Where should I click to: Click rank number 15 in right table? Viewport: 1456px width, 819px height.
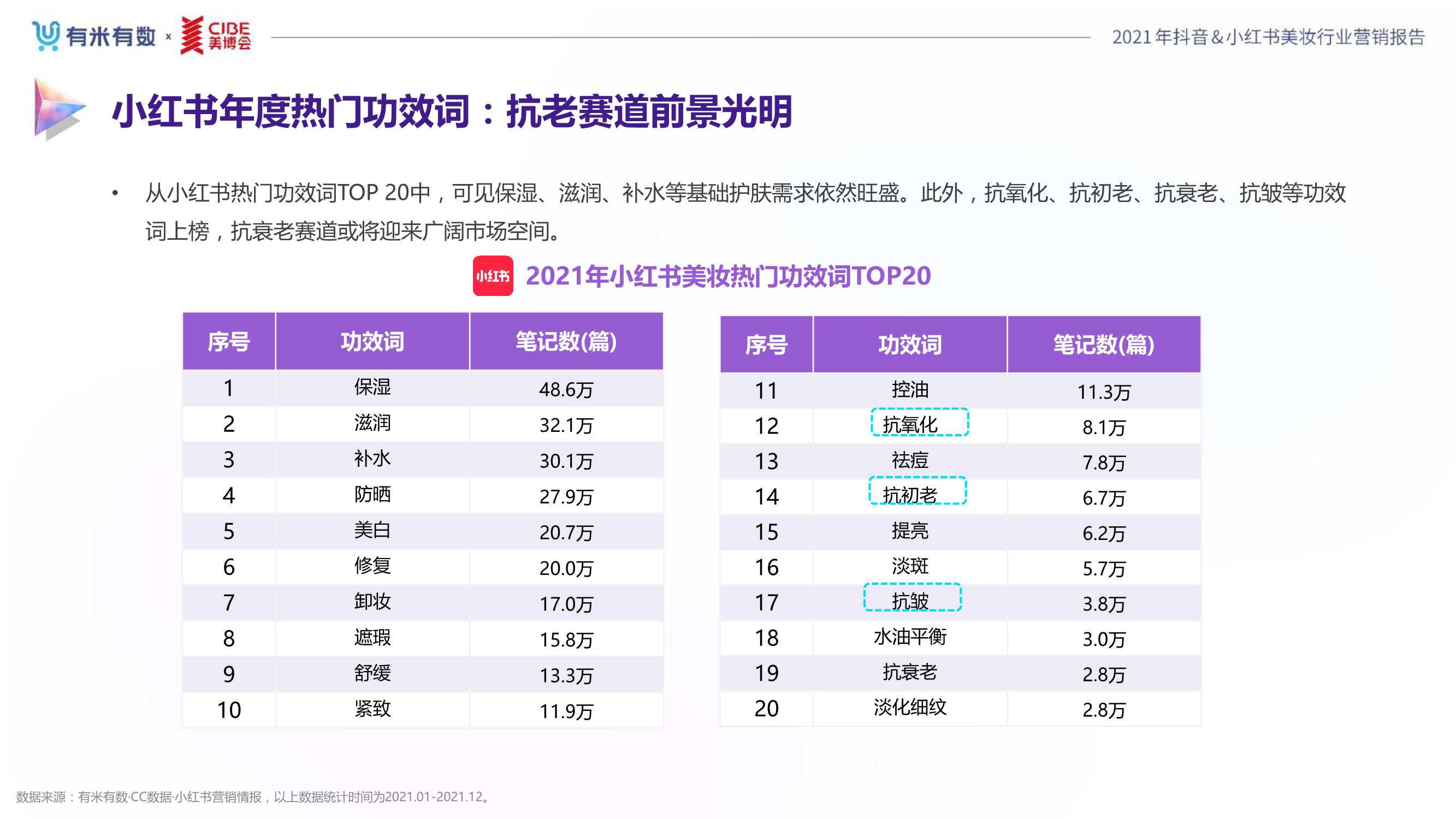766,532
